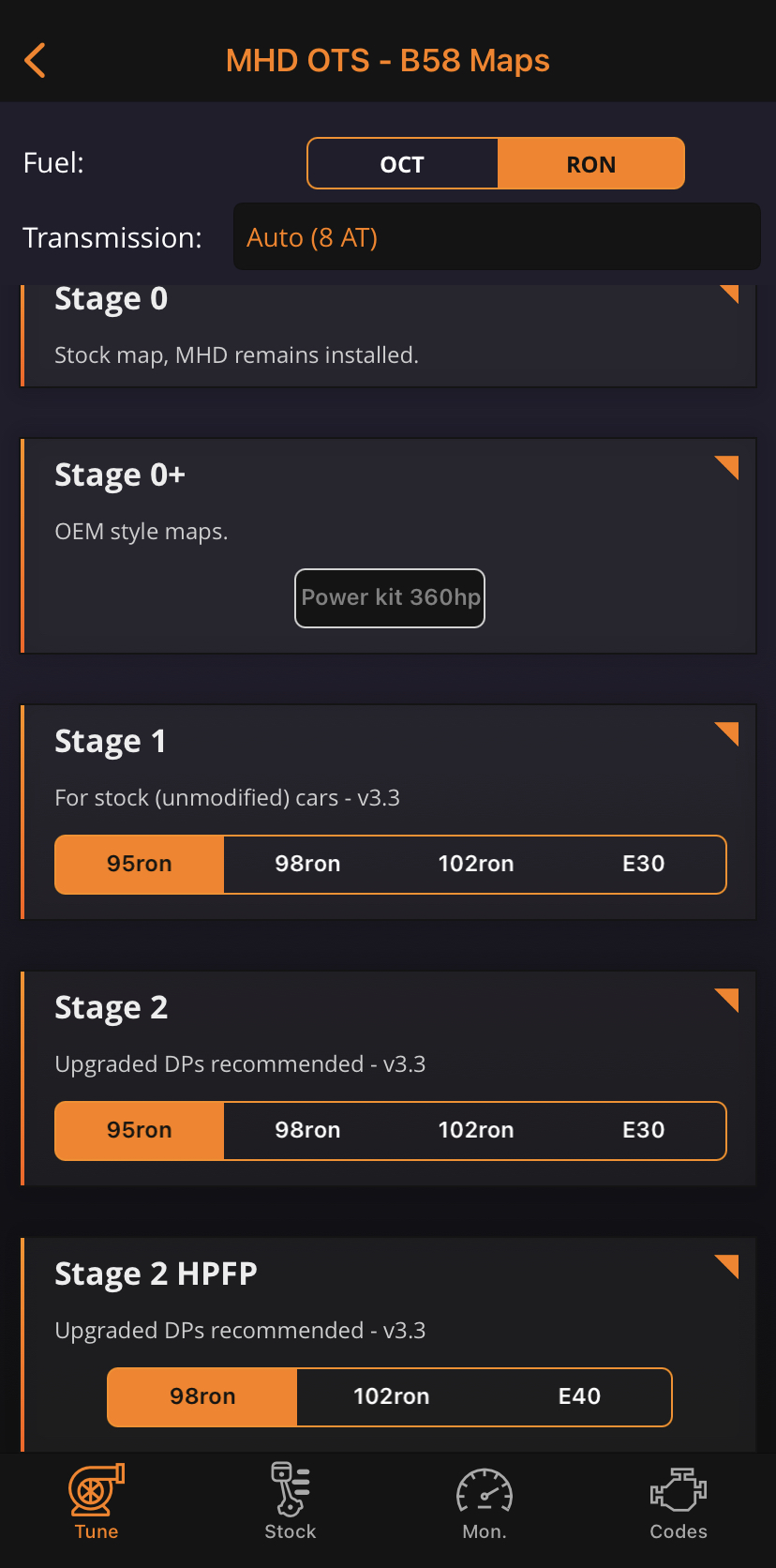The width and height of the screenshot is (776, 1568).
Task: Expand Stage 2 card via corner triangle
Action: (727, 1000)
